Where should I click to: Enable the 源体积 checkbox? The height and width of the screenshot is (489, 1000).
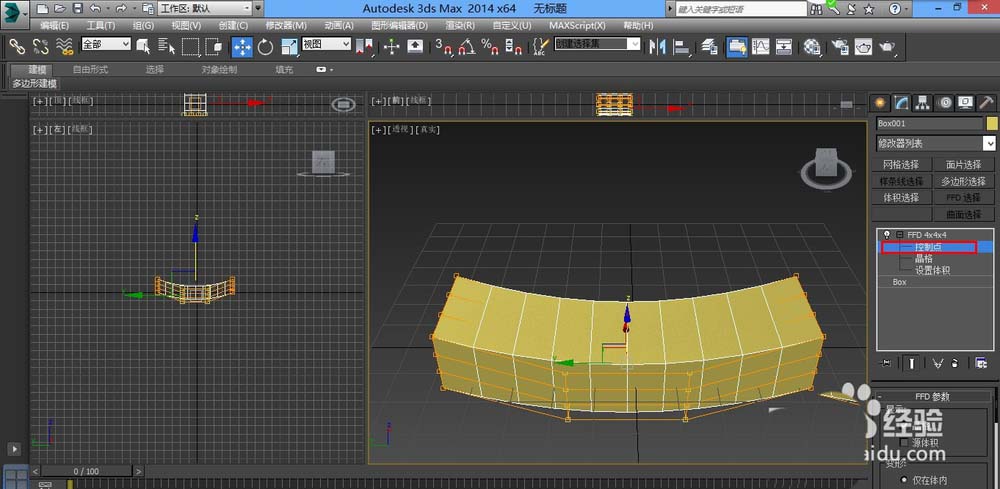coord(904,442)
